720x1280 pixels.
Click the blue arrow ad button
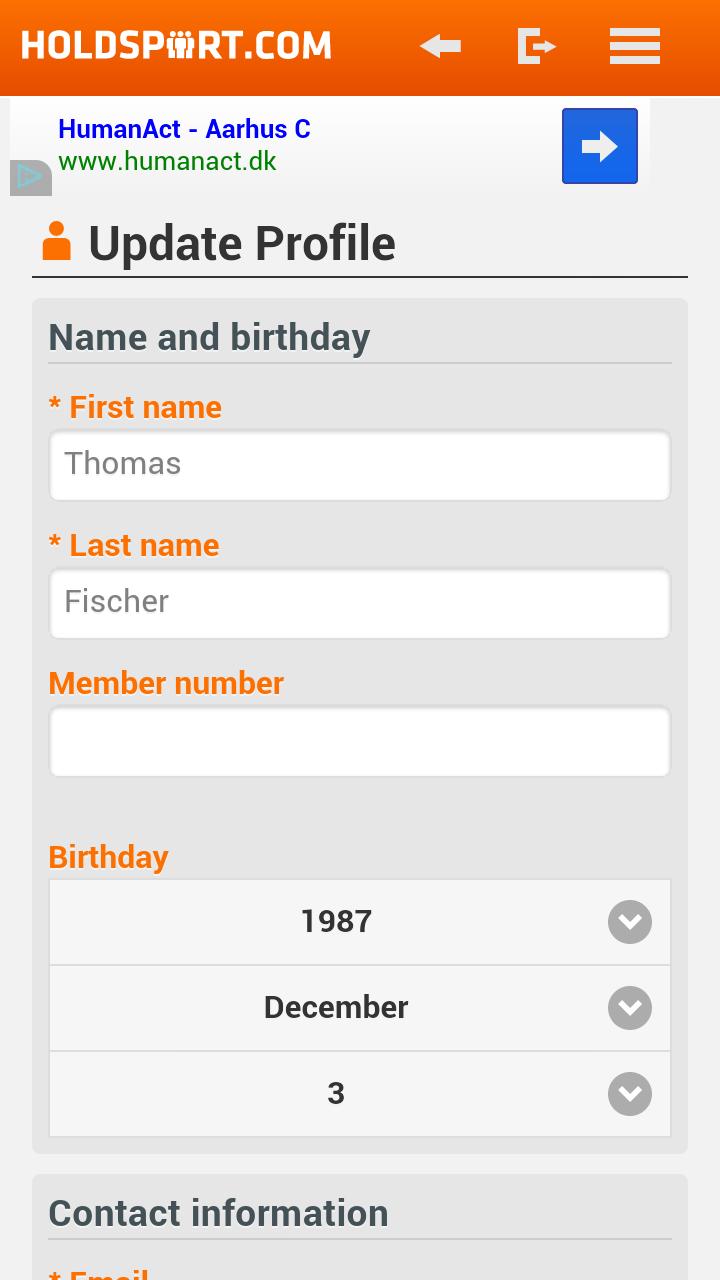coord(599,146)
